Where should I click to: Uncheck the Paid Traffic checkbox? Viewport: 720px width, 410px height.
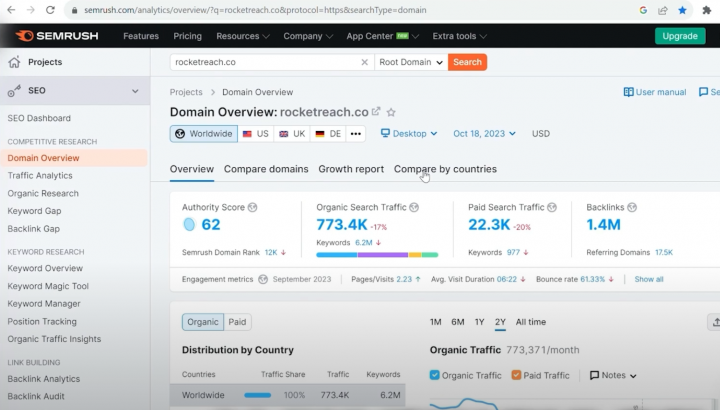point(517,375)
